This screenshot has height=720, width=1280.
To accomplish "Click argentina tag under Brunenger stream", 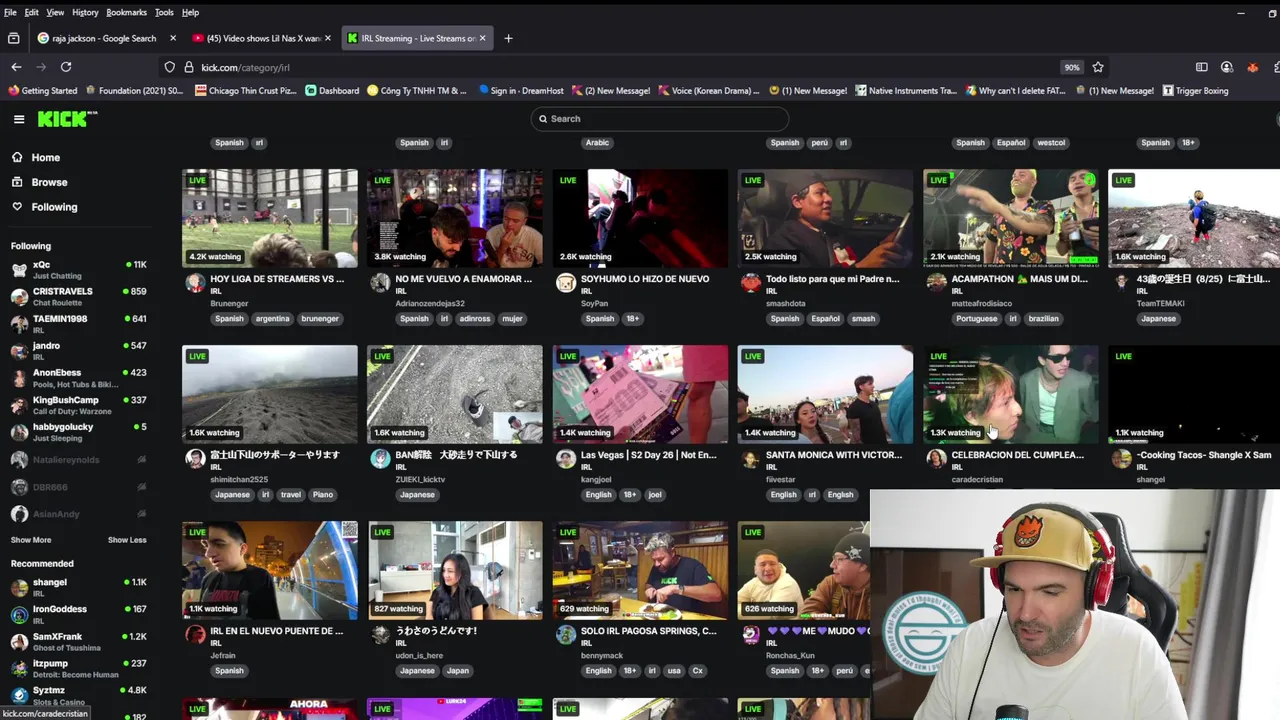I will (x=272, y=319).
